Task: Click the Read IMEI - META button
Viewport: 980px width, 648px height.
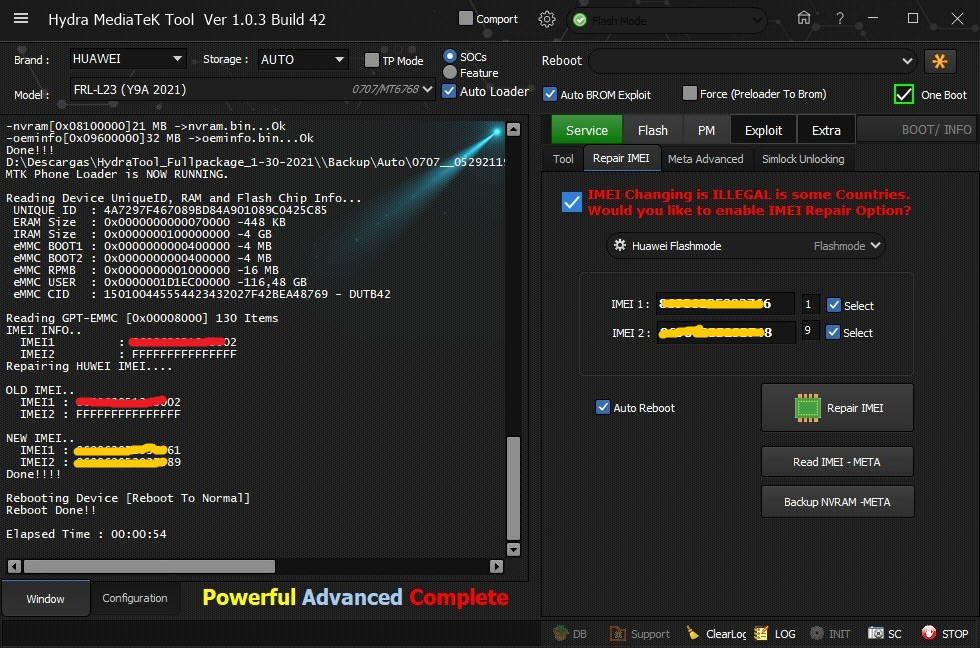Action: pos(837,461)
